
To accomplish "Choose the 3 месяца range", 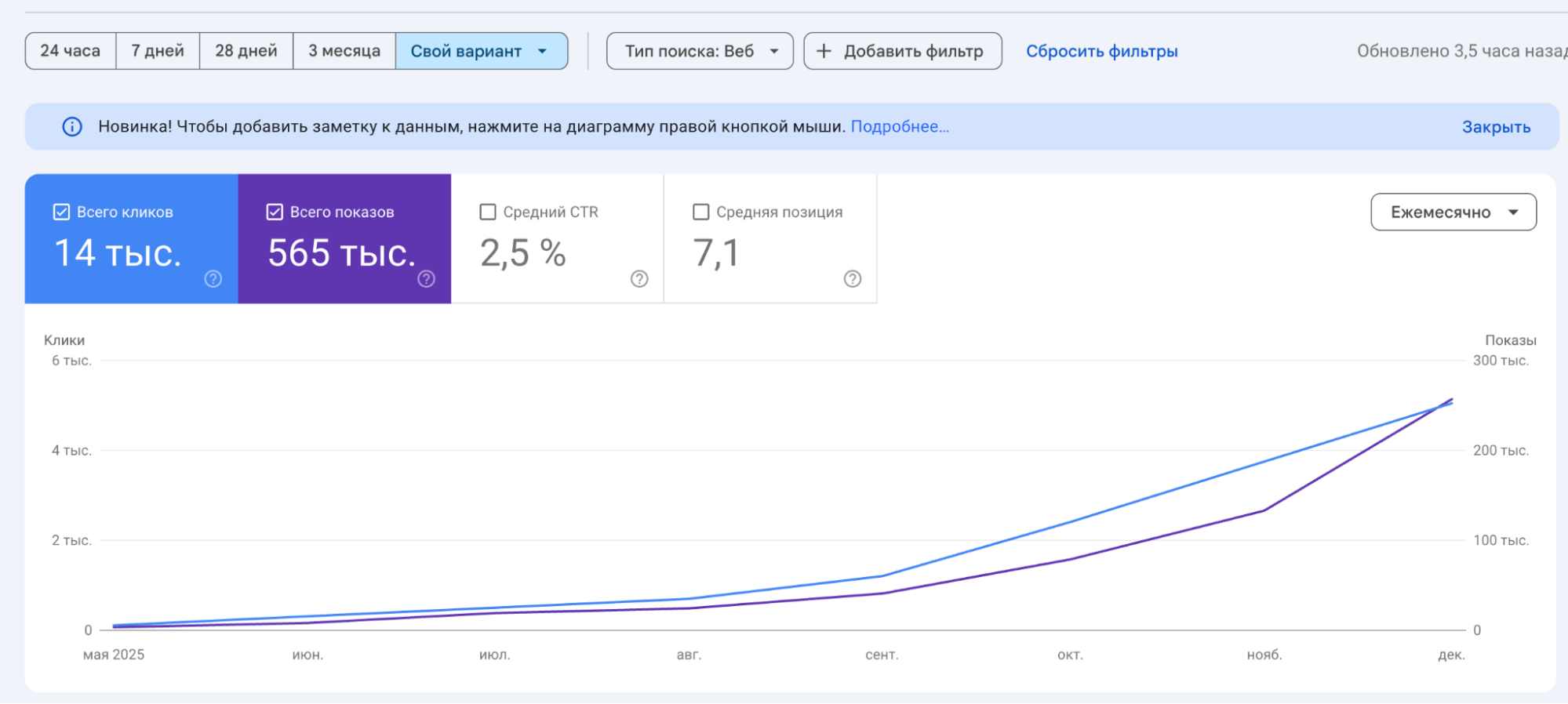I will tap(344, 52).
